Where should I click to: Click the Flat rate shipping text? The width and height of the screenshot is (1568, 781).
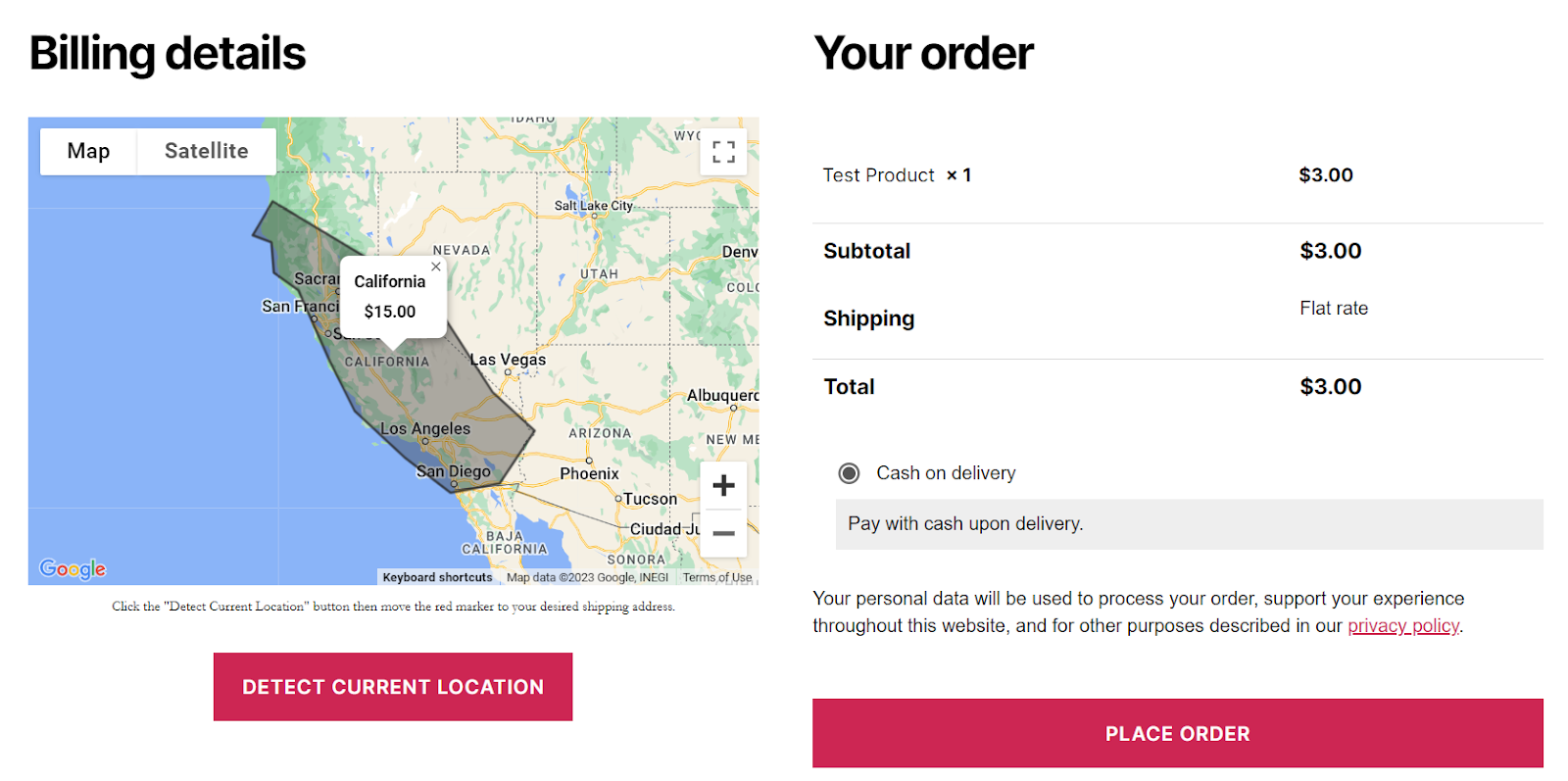[1333, 307]
